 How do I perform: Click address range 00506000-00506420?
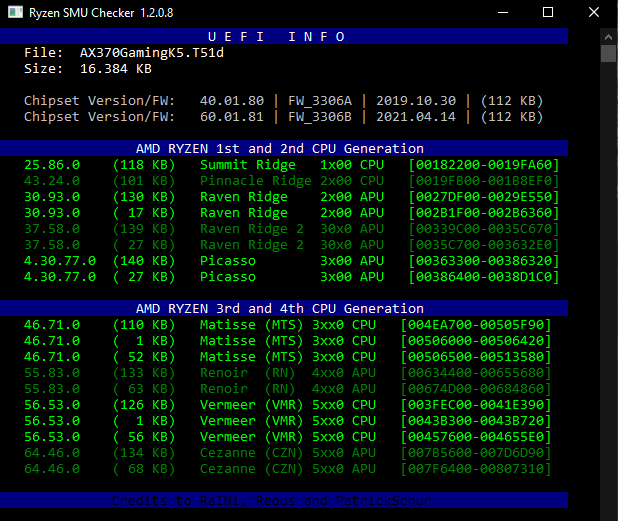tap(476, 341)
